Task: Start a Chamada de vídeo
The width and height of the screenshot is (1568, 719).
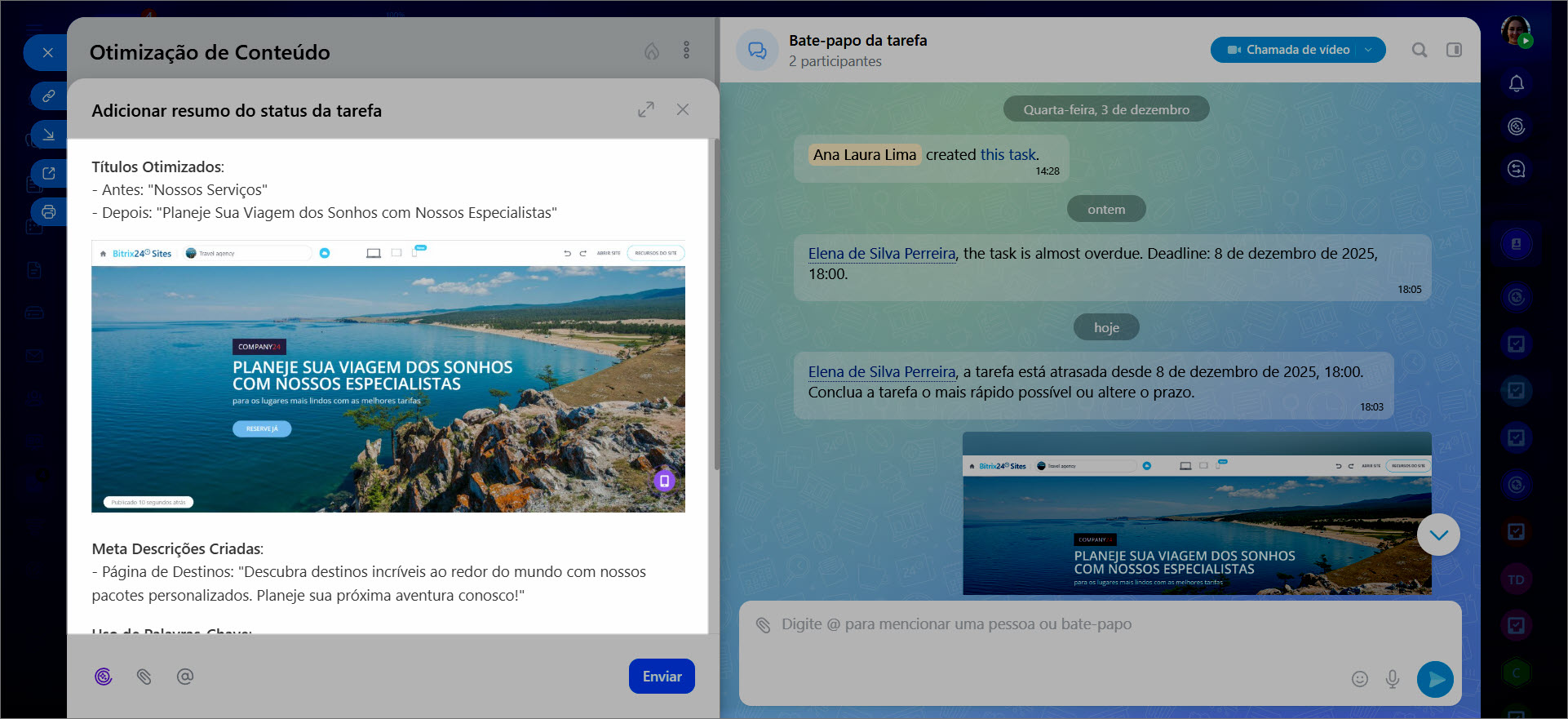Action: point(1289,50)
